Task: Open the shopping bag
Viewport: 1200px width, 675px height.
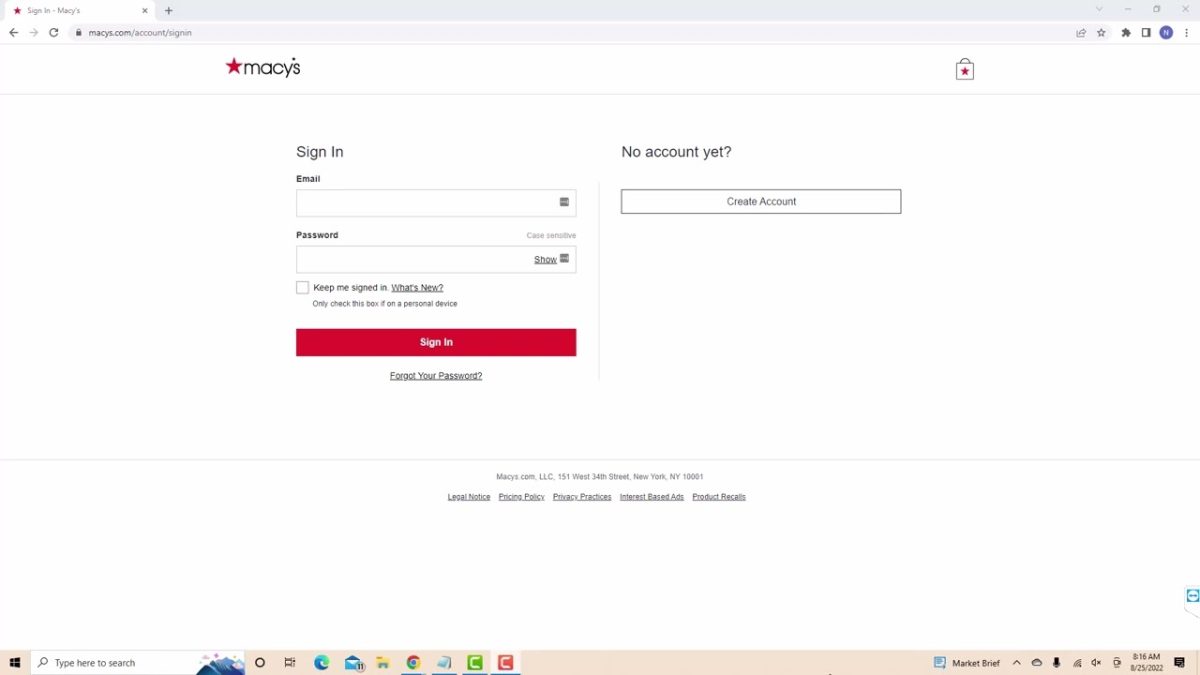Action: [963, 68]
